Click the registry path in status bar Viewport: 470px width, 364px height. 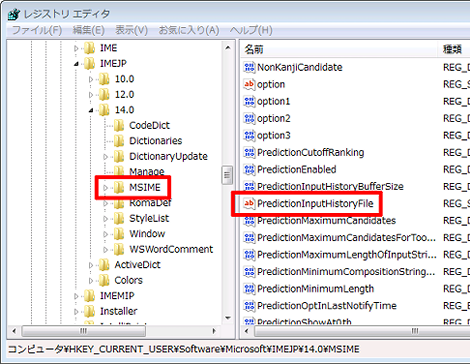coord(184,349)
